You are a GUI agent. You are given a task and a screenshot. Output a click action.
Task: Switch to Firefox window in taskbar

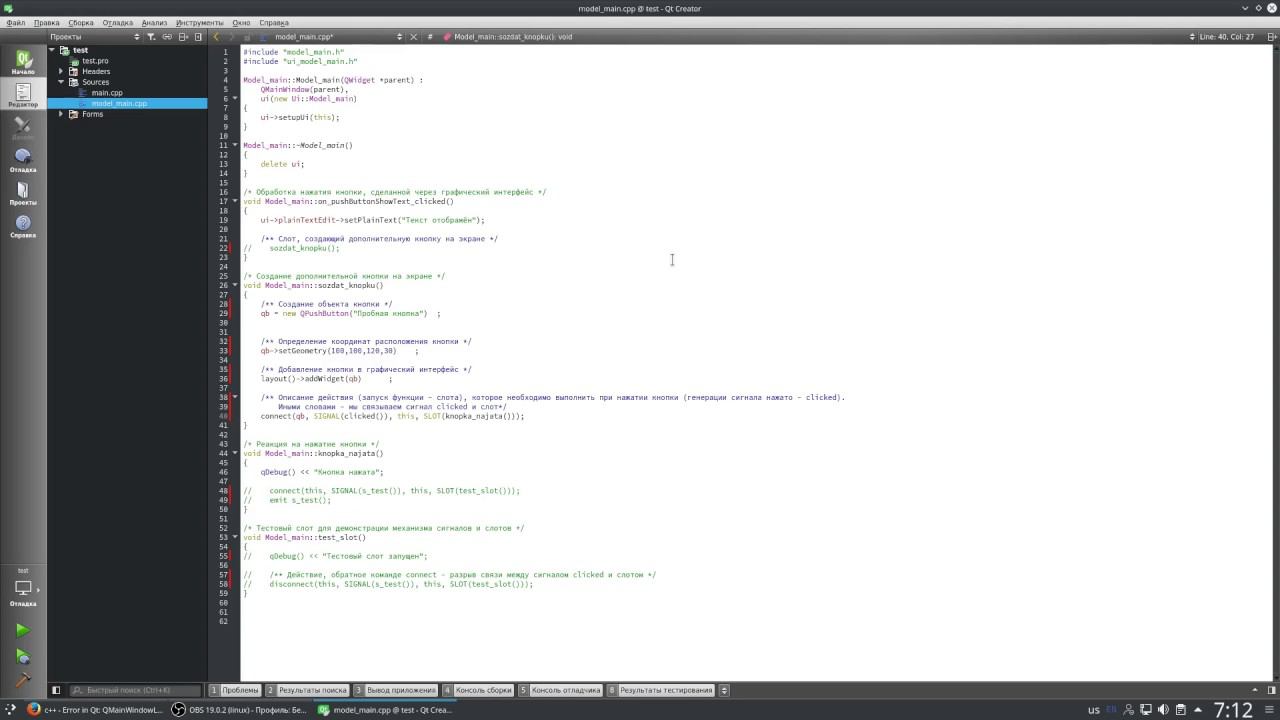94,710
